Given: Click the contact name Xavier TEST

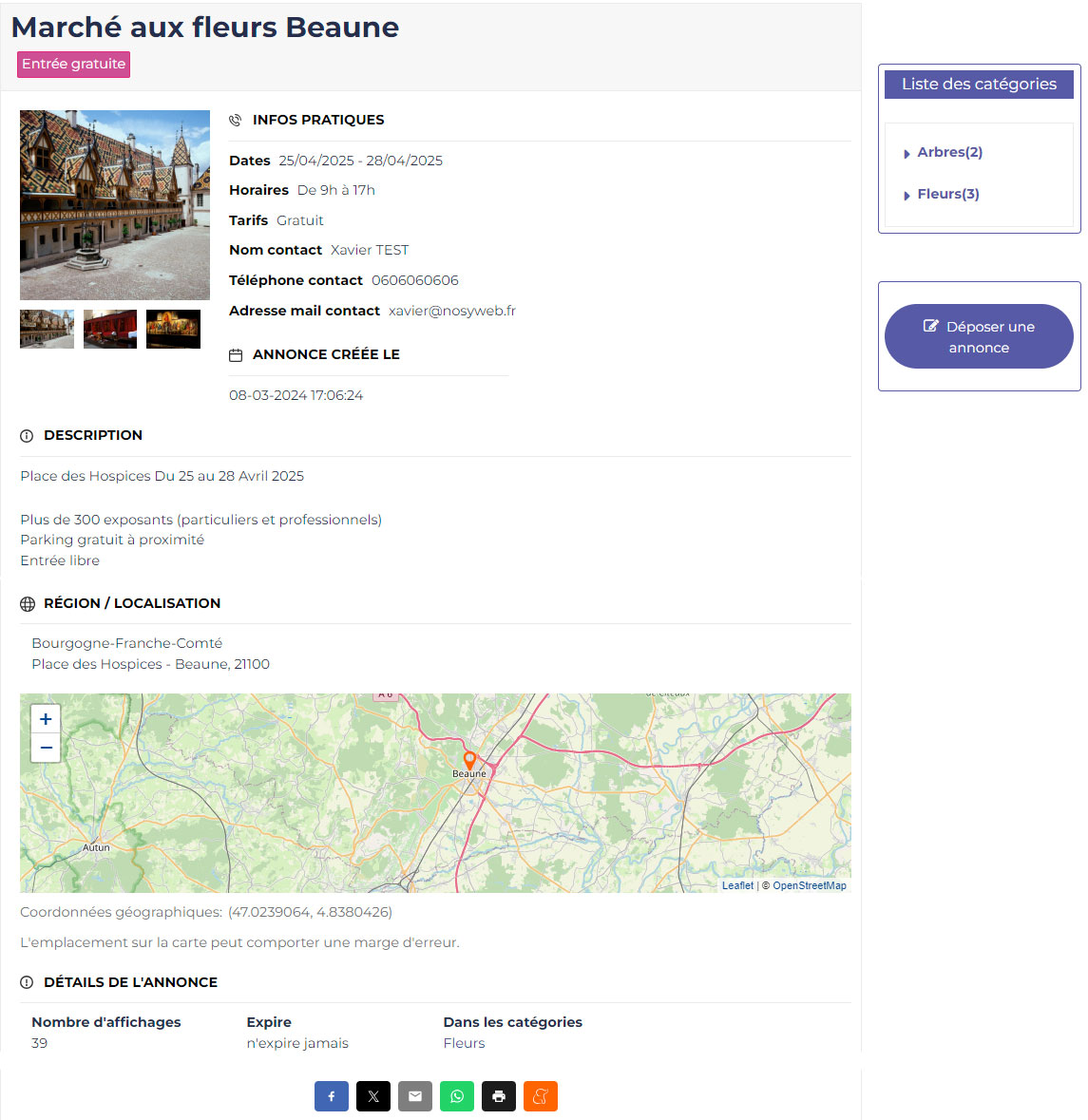Looking at the screenshot, I should point(370,250).
